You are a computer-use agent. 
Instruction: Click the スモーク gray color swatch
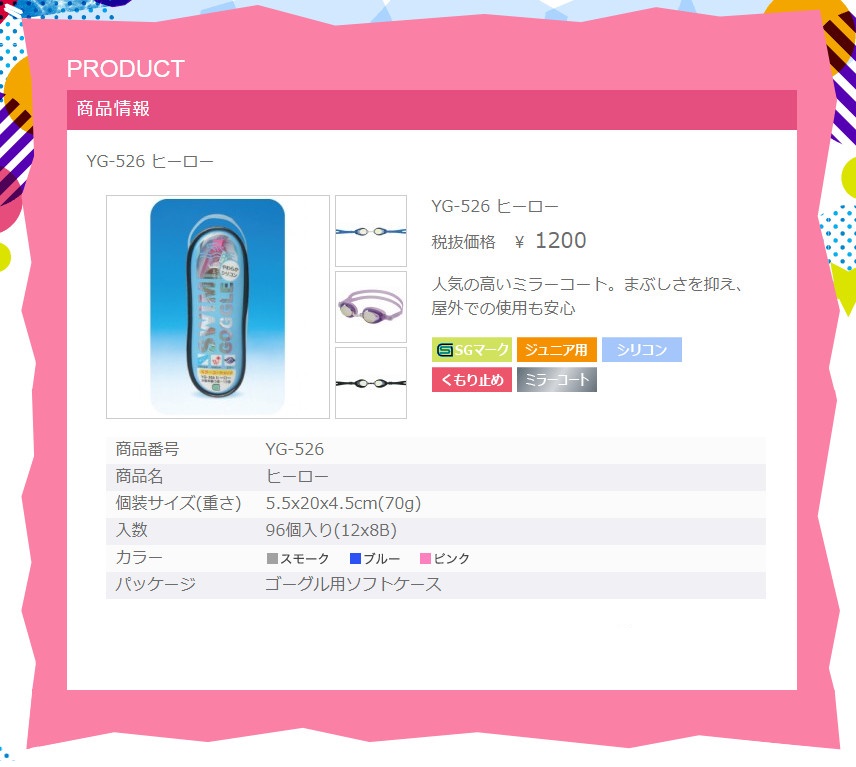pos(272,558)
